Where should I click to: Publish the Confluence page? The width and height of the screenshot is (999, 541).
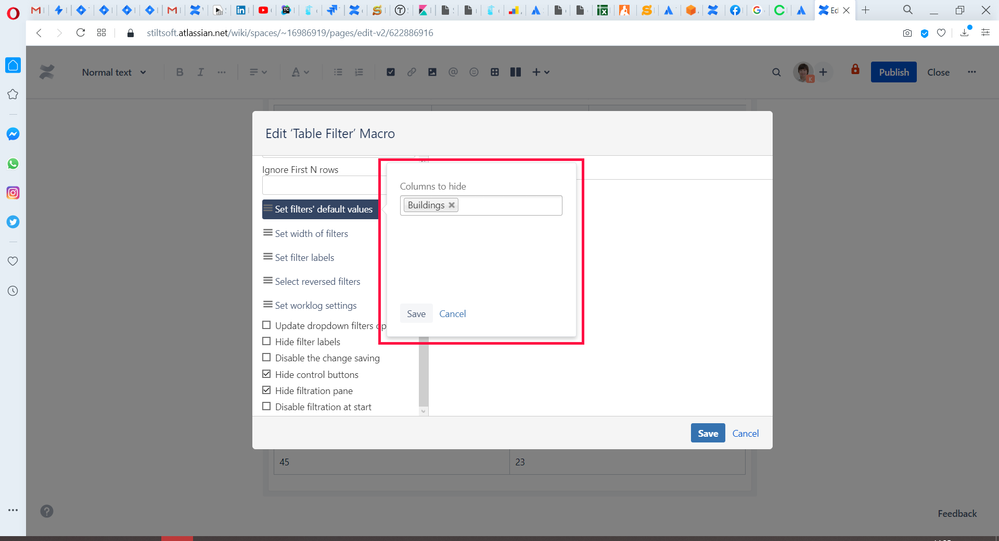point(894,72)
